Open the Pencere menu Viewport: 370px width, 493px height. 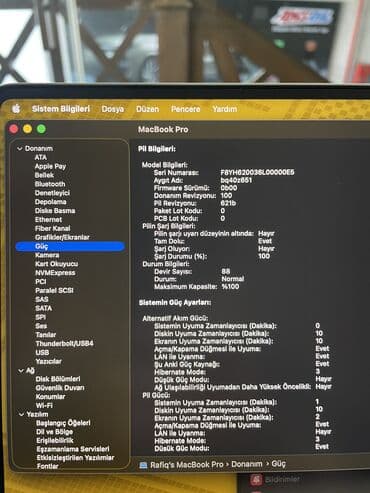click(186, 109)
